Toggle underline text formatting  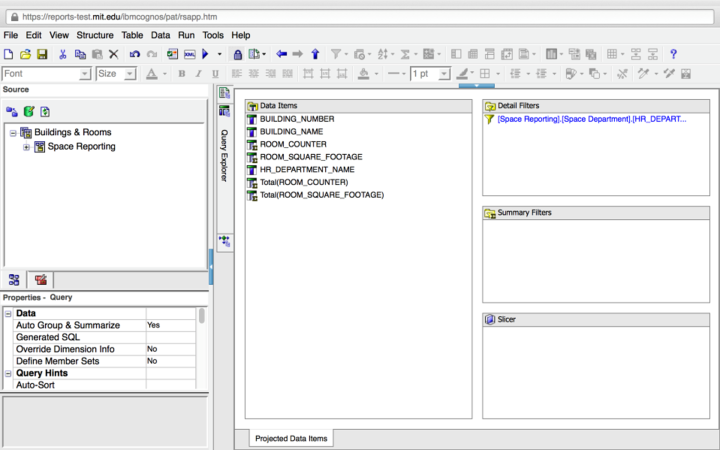point(213,74)
